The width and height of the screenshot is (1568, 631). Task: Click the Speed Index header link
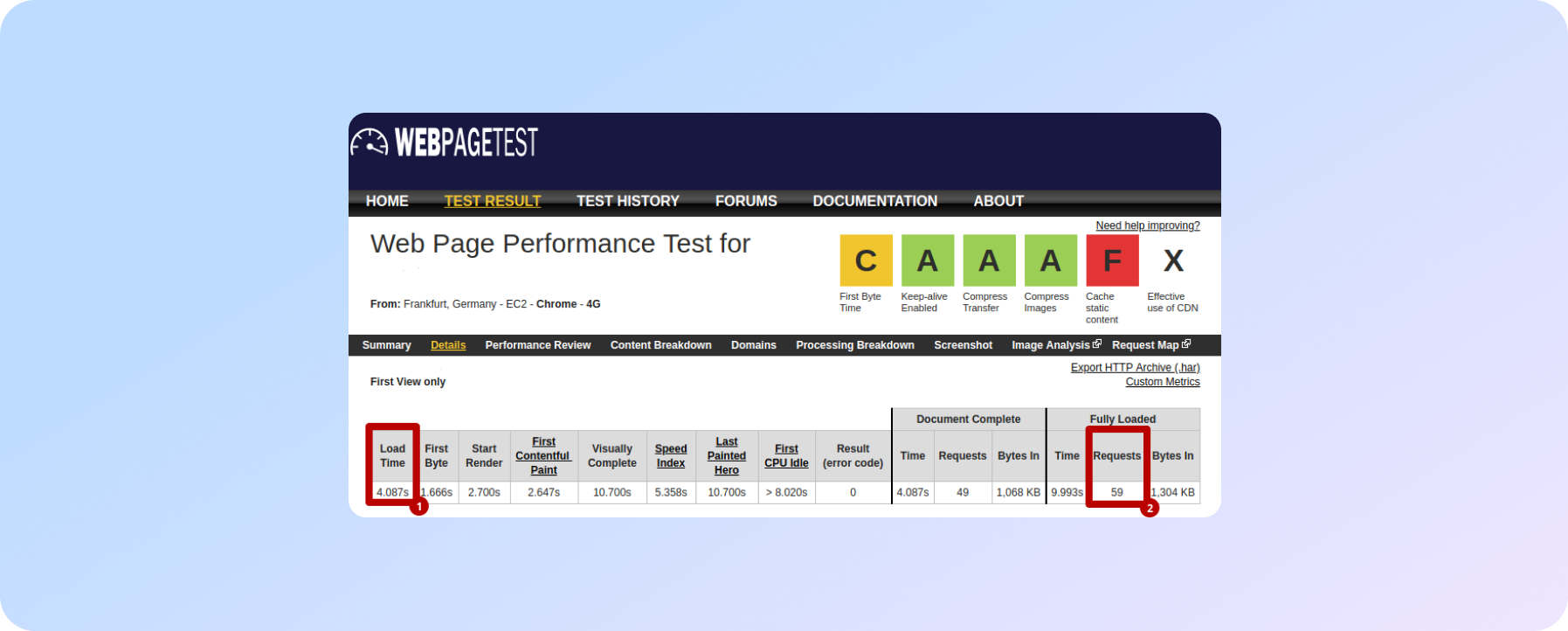[x=671, y=456]
